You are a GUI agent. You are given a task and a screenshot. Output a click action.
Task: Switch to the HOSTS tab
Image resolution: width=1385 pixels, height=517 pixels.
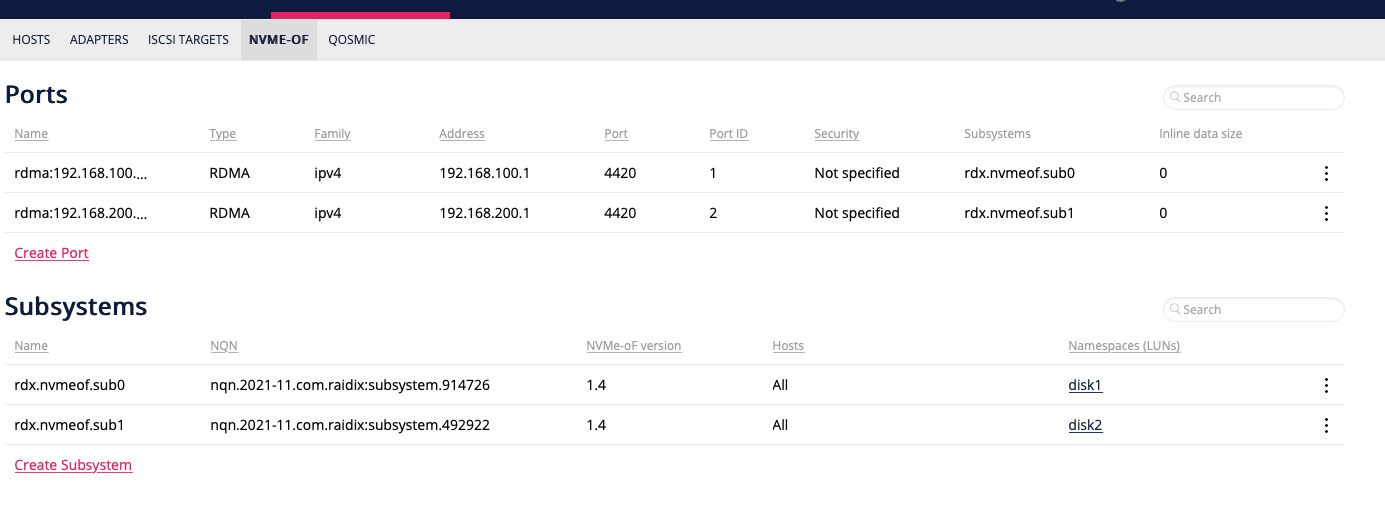31,40
